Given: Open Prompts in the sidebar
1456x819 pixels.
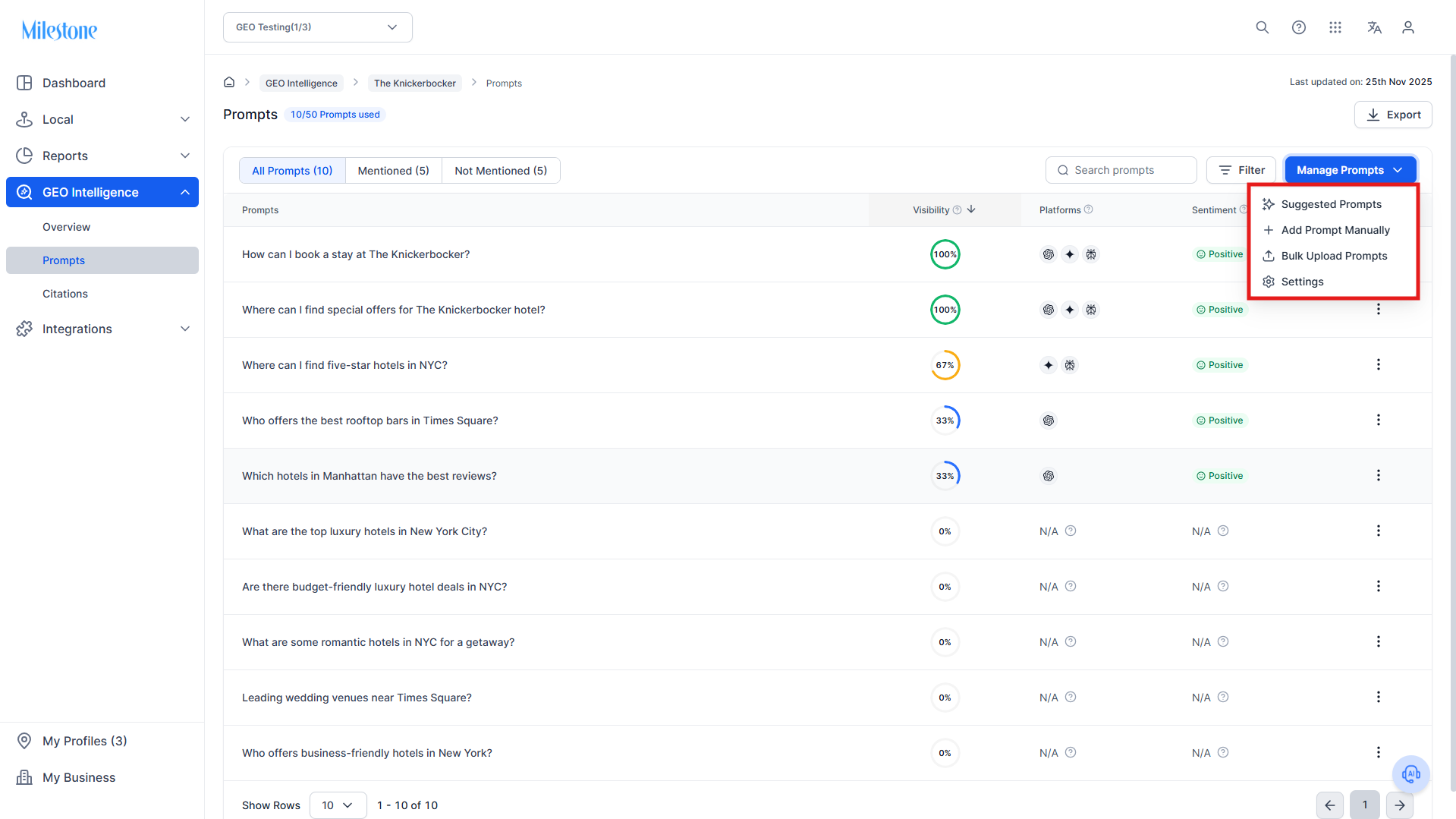Looking at the screenshot, I should (x=102, y=260).
